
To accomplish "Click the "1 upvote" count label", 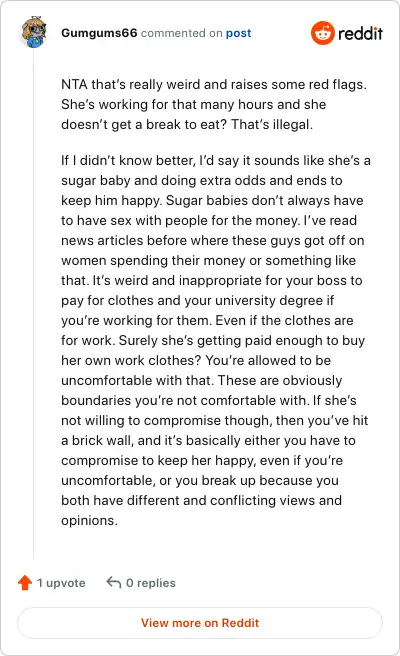I will (61, 583).
